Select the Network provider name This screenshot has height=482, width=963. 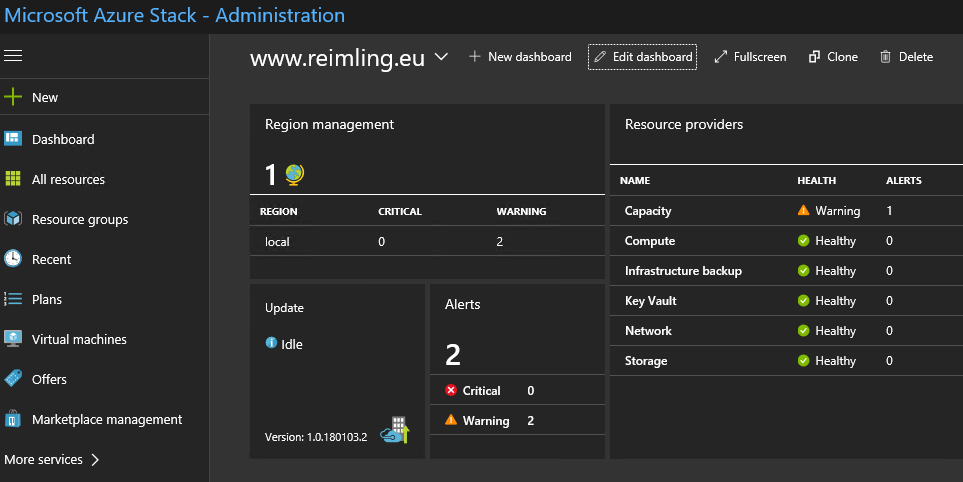[648, 330]
